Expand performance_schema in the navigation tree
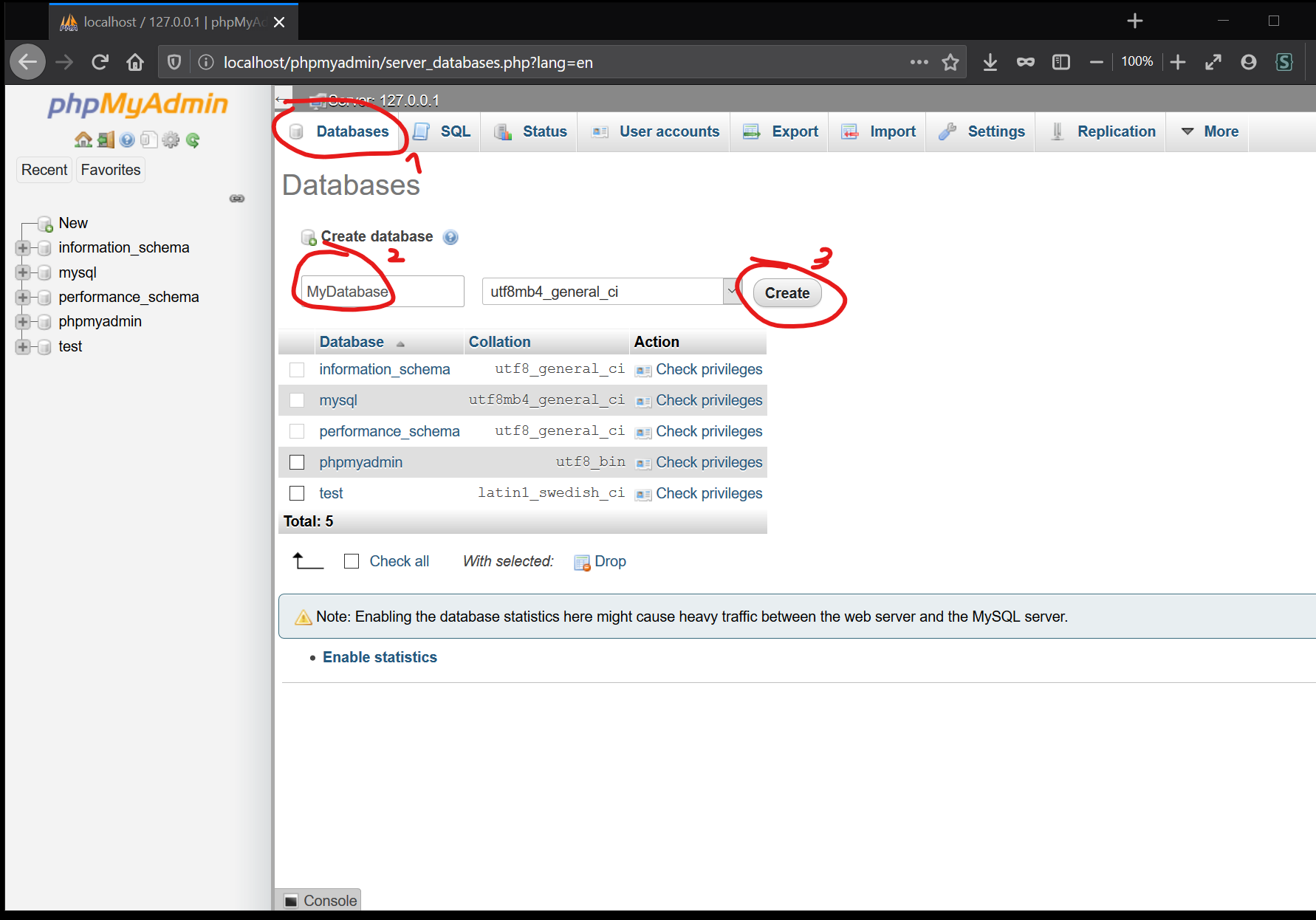 click(23, 298)
